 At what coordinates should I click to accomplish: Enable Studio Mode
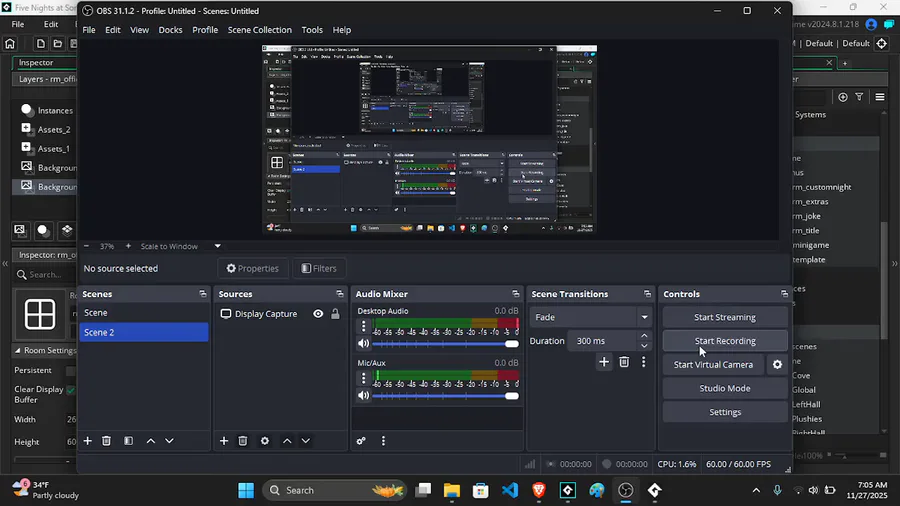(725, 388)
